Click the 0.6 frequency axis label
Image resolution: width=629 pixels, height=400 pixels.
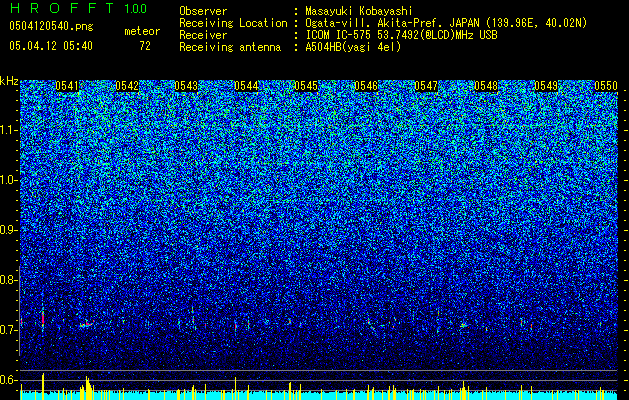pos(8,380)
